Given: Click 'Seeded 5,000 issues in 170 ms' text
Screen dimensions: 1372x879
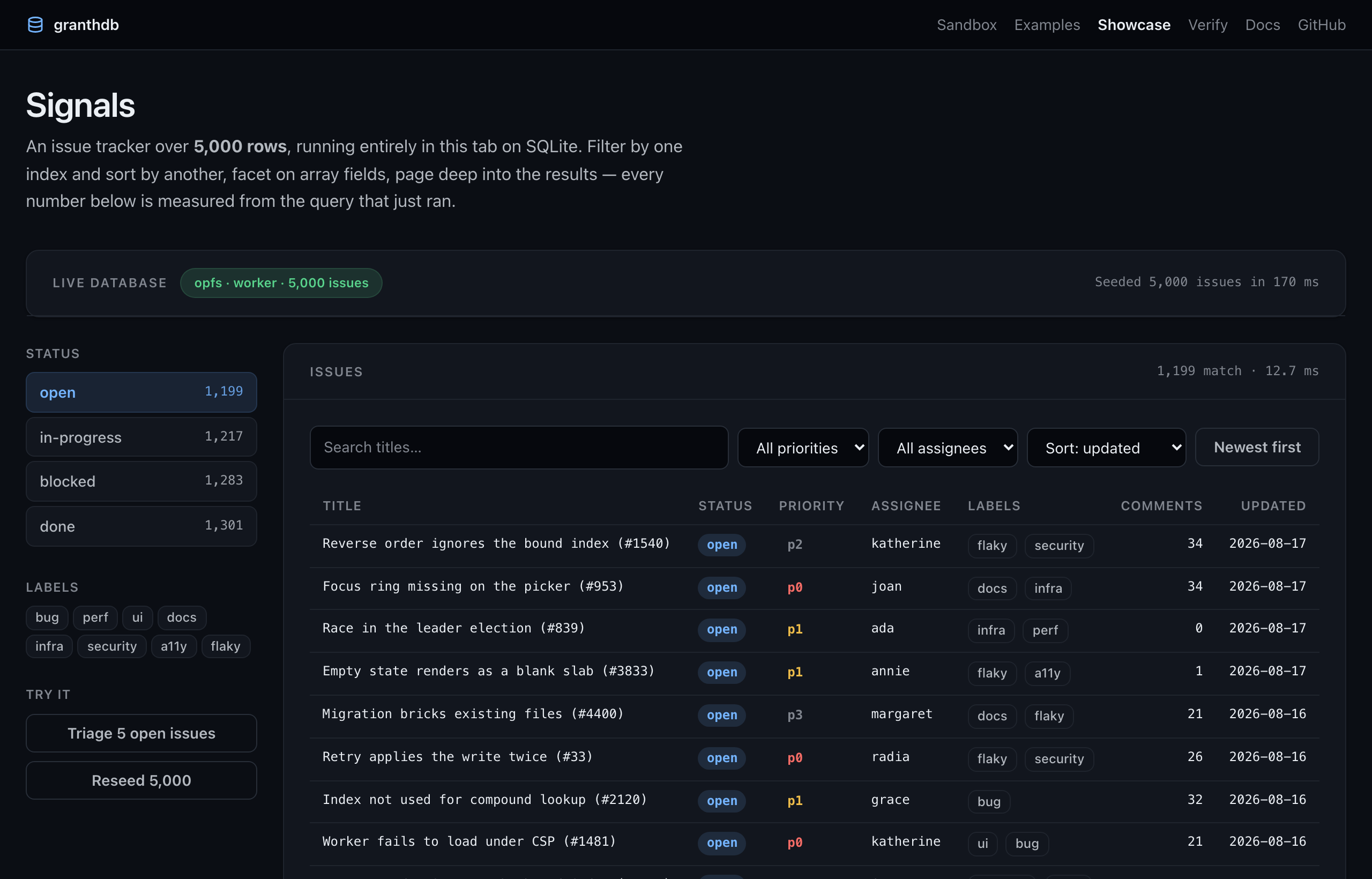Looking at the screenshot, I should pyautogui.click(x=1206, y=282).
